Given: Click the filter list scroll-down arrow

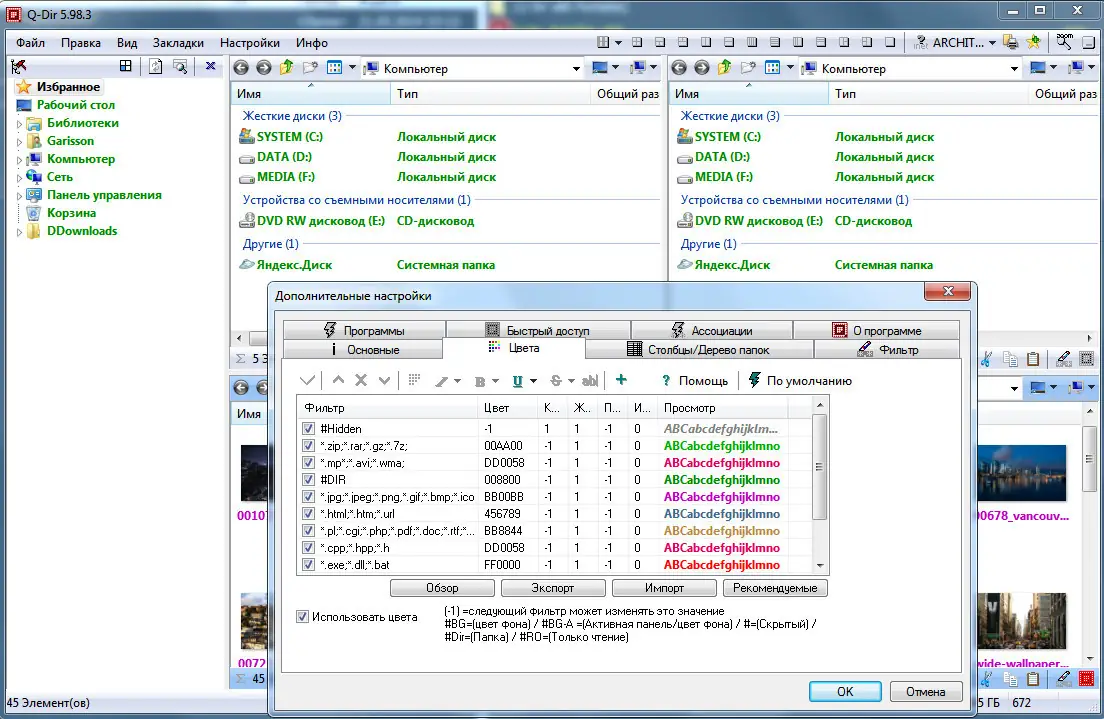Looking at the screenshot, I should pyautogui.click(x=820, y=565).
